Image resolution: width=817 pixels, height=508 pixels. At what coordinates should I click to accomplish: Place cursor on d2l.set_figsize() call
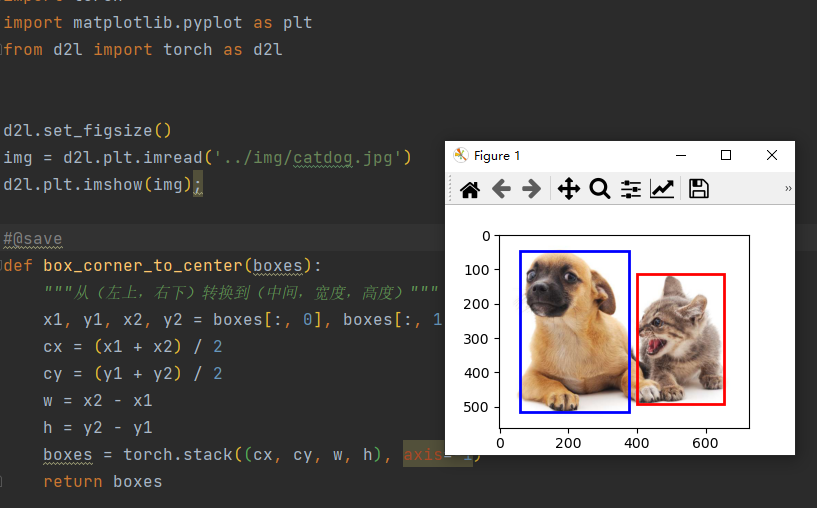[87, 130]
